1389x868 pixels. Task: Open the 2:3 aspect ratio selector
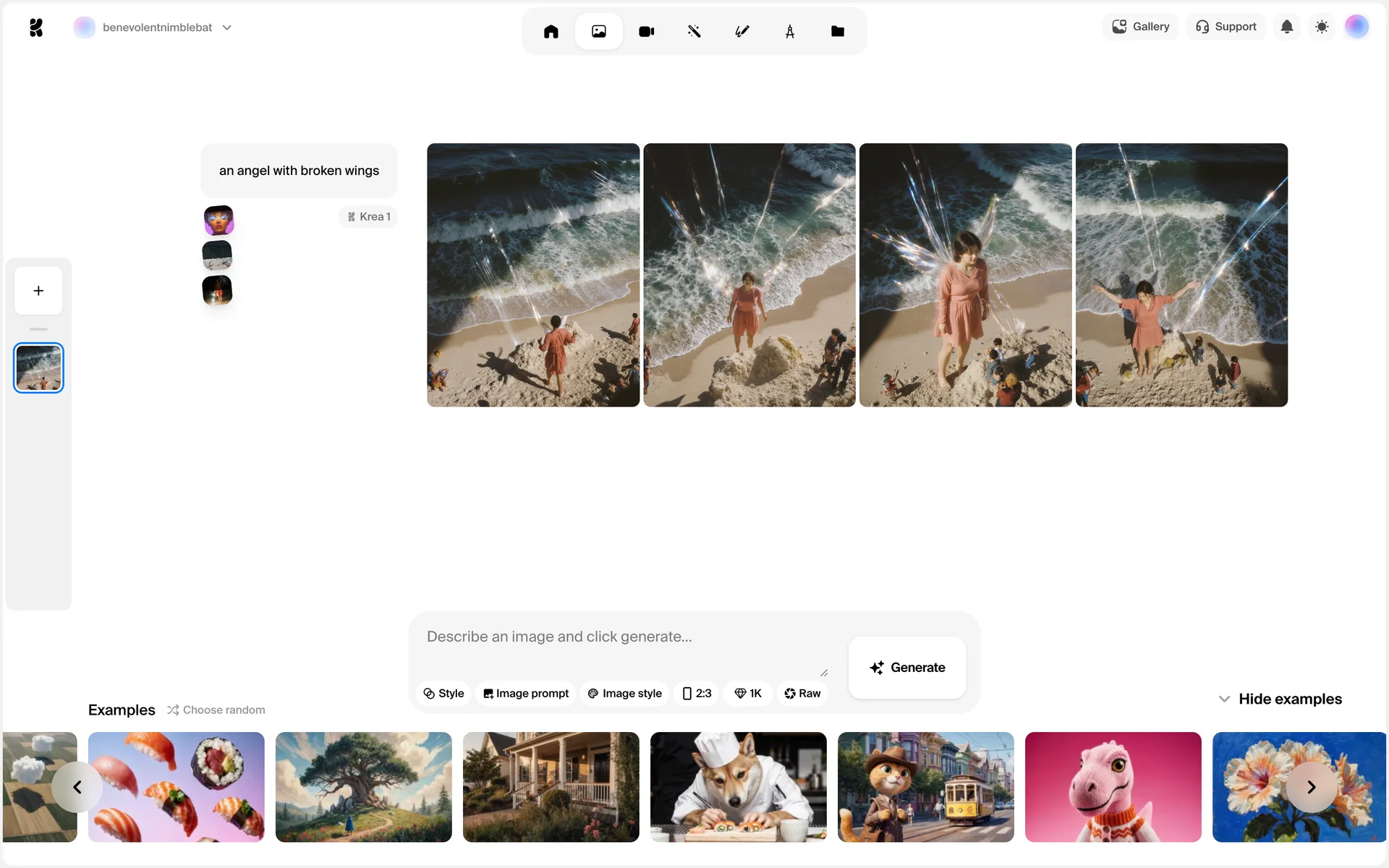(697, 693)
